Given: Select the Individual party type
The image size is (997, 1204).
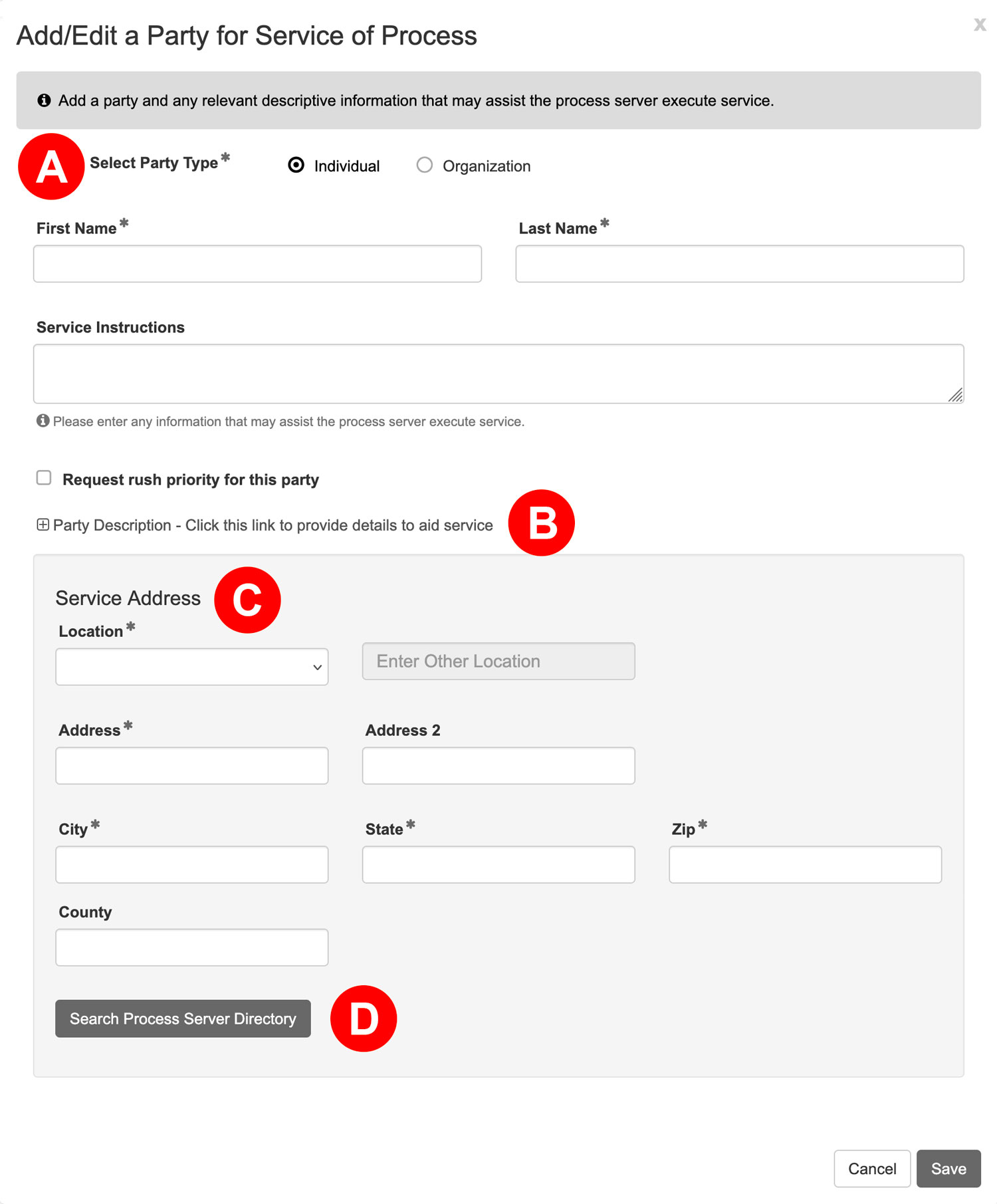Looking at the screenshot, I should (x=296, y=165).
